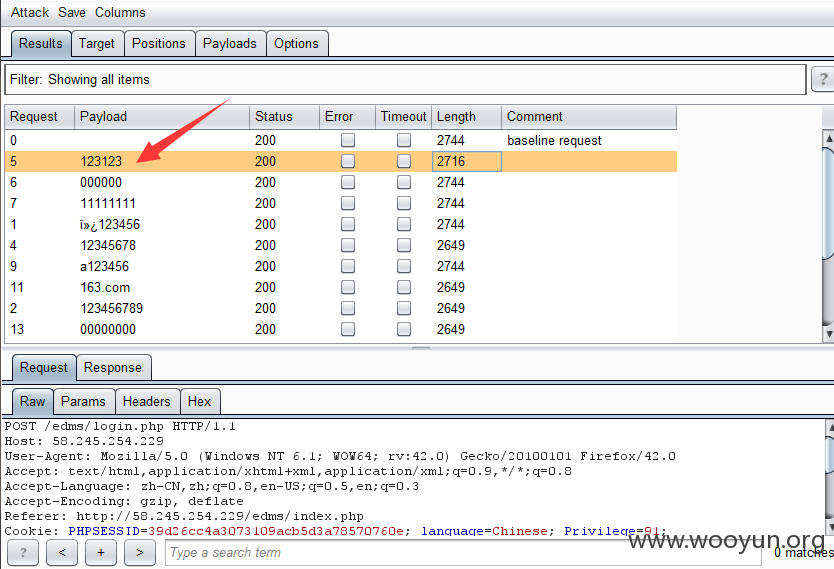Toggle Timeout checkbox for payload 11111111 row
Viewport: 834px width, 569px height.
point(404,203)
